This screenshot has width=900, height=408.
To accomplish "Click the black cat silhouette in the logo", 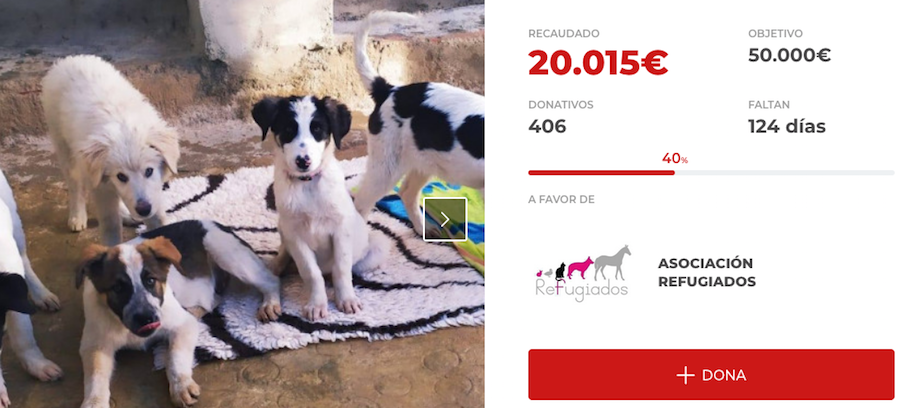I will point(560,271).
